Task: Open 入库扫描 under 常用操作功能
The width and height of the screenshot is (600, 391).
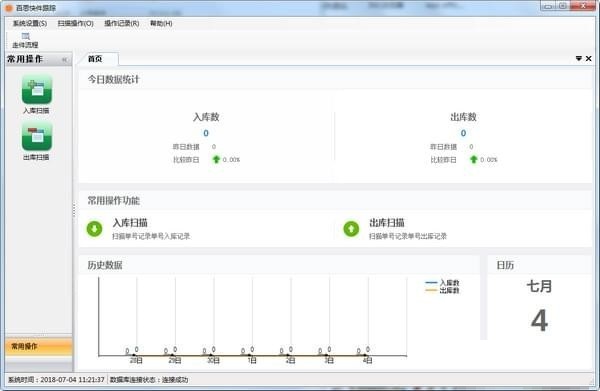Action: (130, 223)
